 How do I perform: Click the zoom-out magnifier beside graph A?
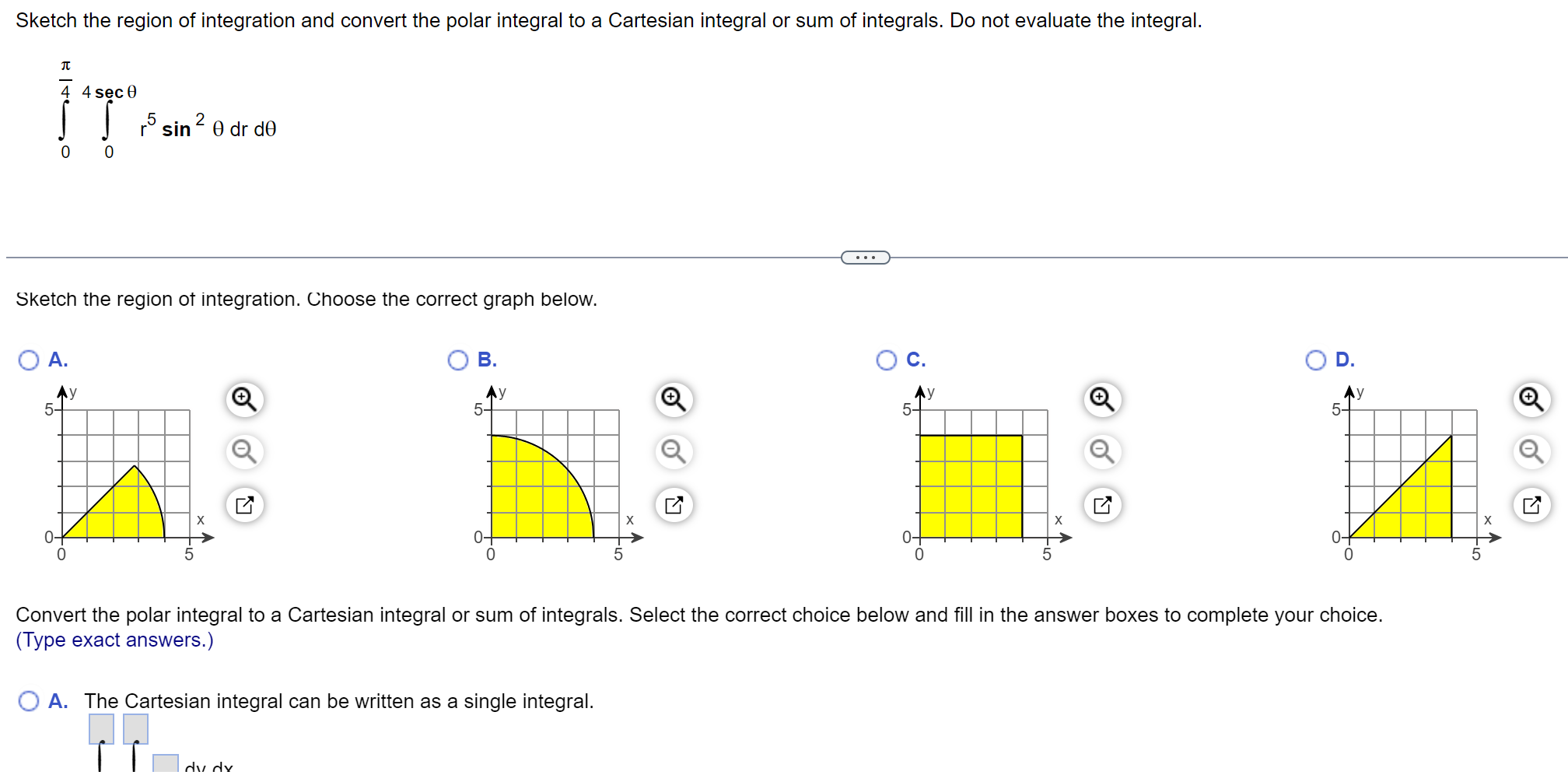[x=243, y=452]
